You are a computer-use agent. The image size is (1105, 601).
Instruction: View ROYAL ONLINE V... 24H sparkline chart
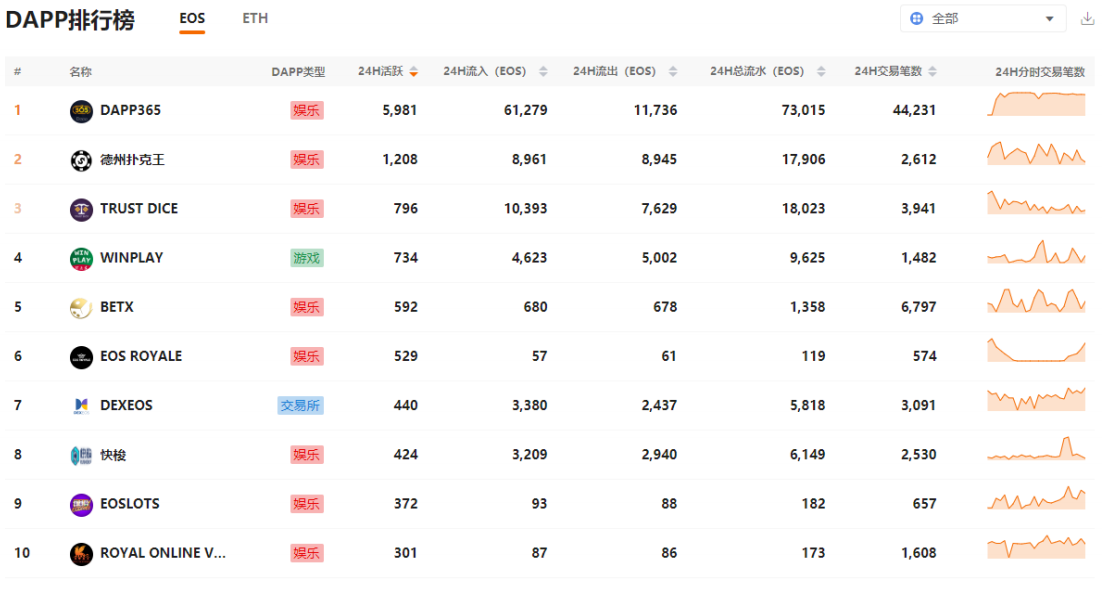click(1036, 547)
